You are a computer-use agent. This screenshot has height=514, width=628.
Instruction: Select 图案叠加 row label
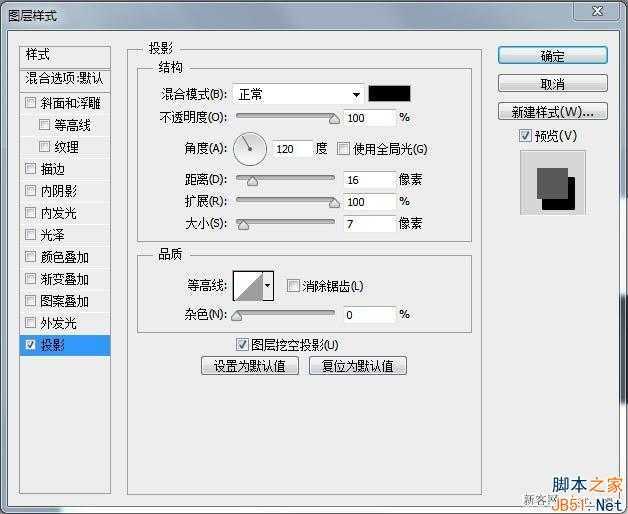64,301
